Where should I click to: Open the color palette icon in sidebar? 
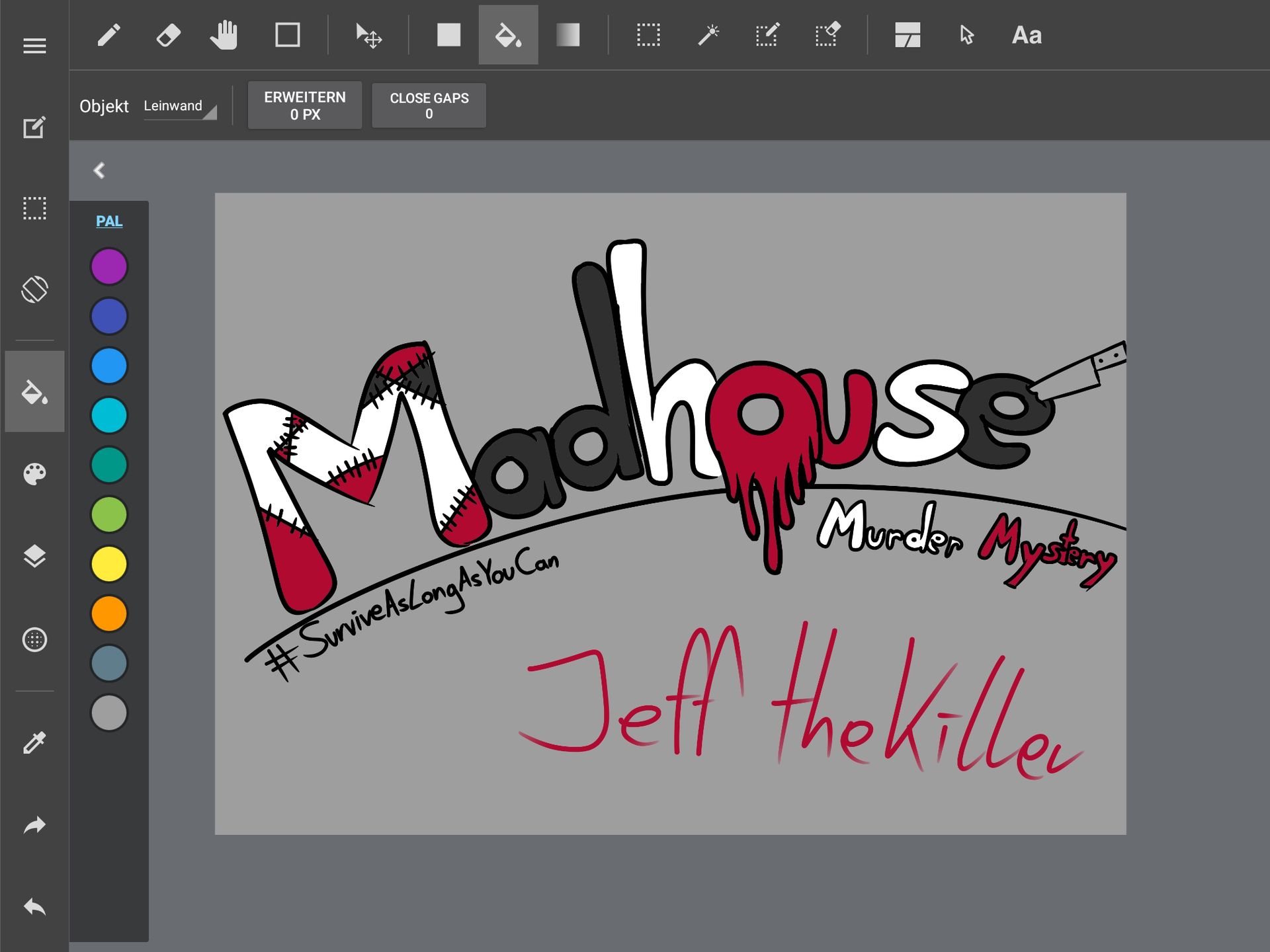[x=34, y=474]
